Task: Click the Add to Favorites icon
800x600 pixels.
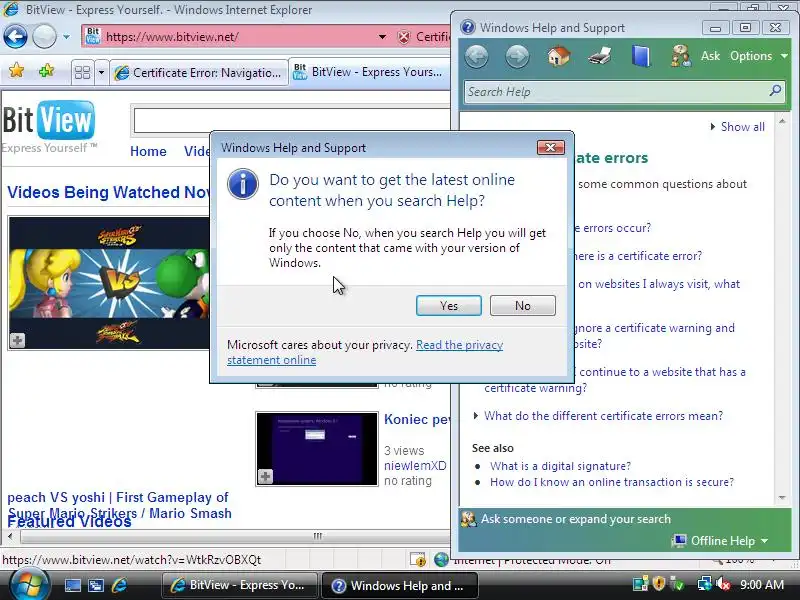Action: click(x=46, y=70)
